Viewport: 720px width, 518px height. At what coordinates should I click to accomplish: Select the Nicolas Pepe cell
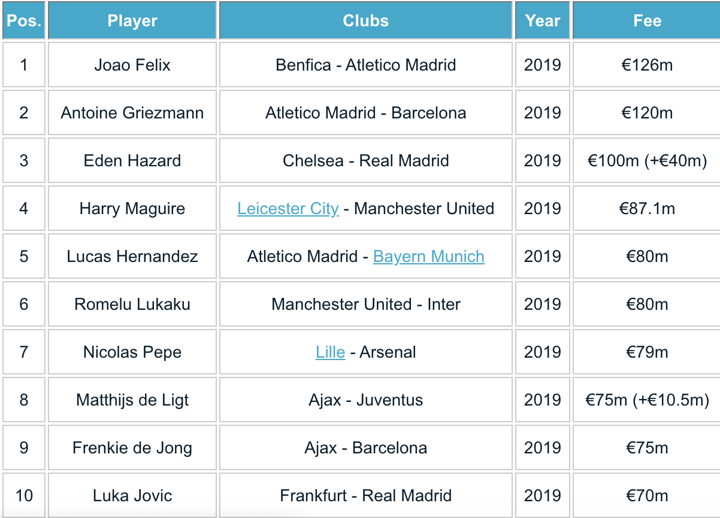click(132, 352)
